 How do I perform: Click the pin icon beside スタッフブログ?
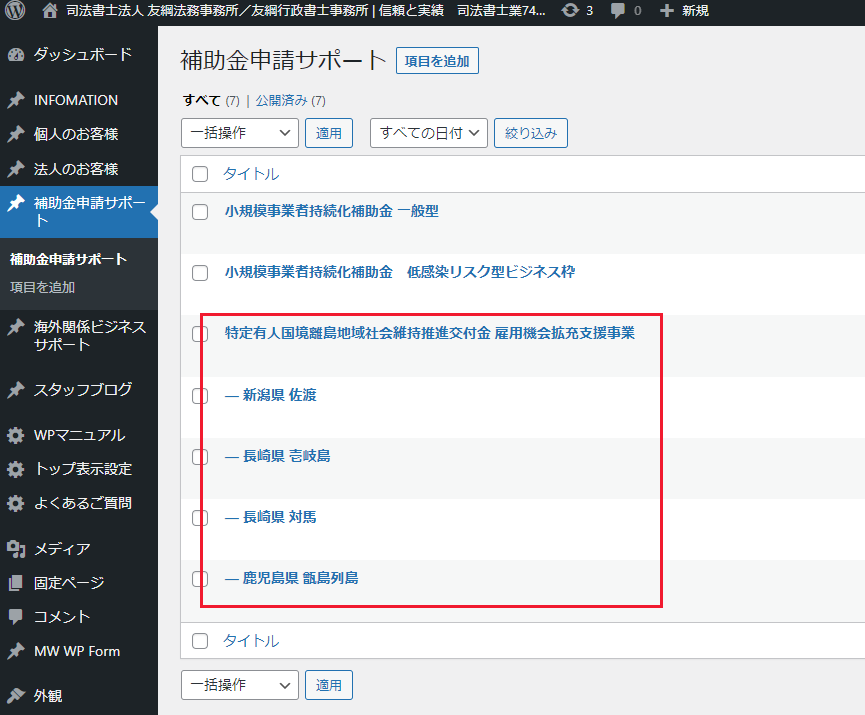tap(16, 390)
